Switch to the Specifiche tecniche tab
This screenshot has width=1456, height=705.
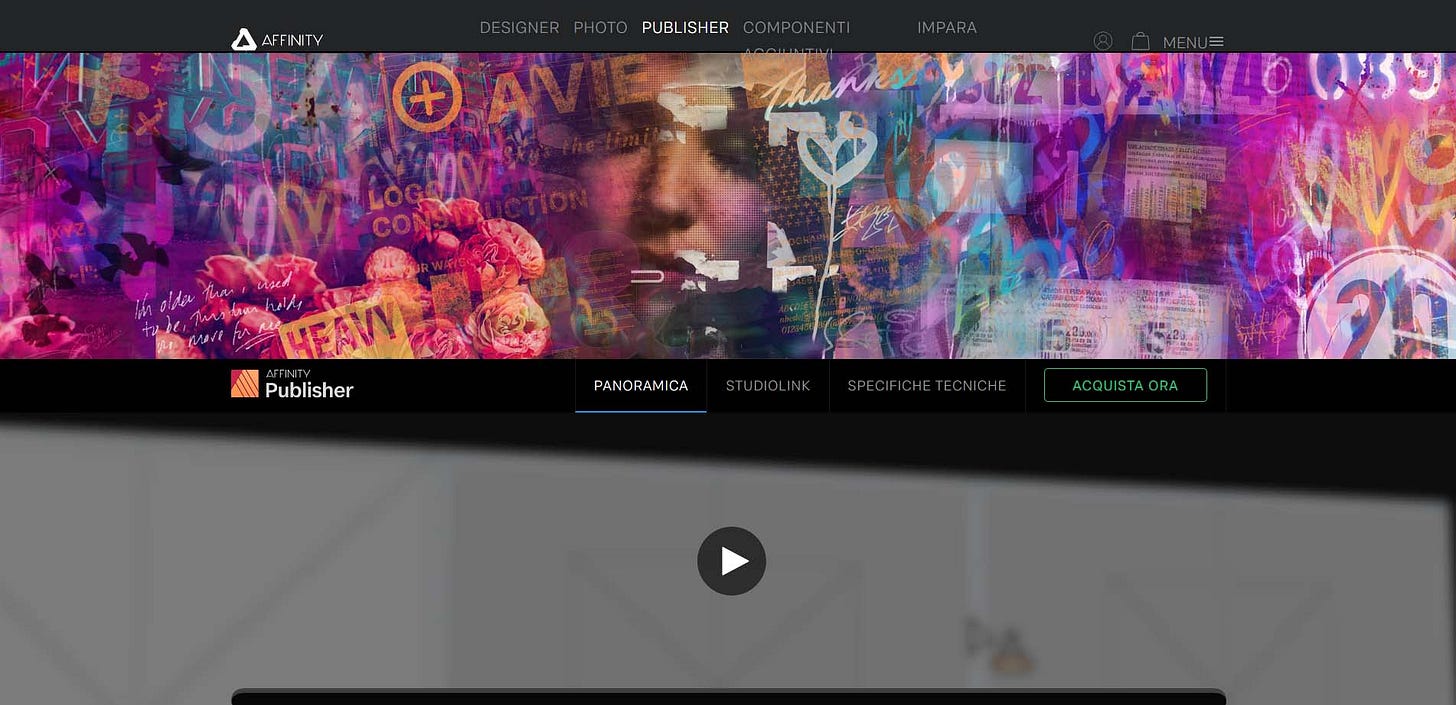[927, 385]
